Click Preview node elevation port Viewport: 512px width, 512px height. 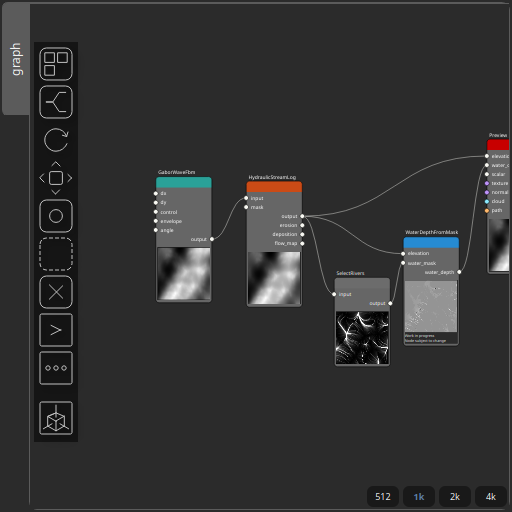(x=487, y=156)
